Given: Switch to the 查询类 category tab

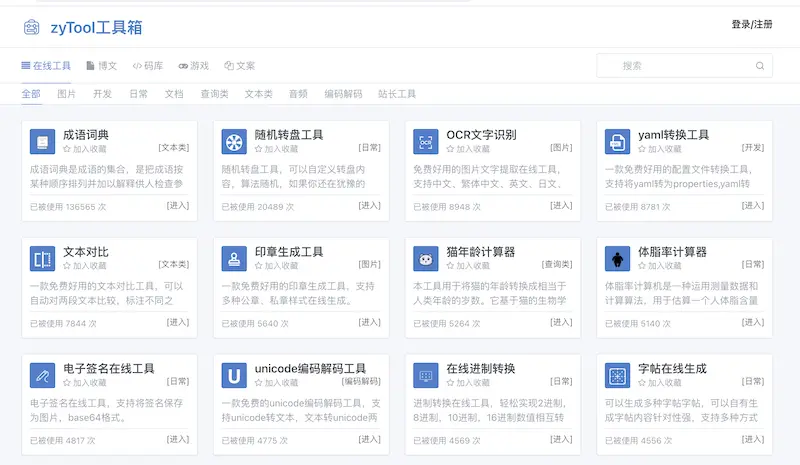Looking at the screenshot, I should click(214, 94).
